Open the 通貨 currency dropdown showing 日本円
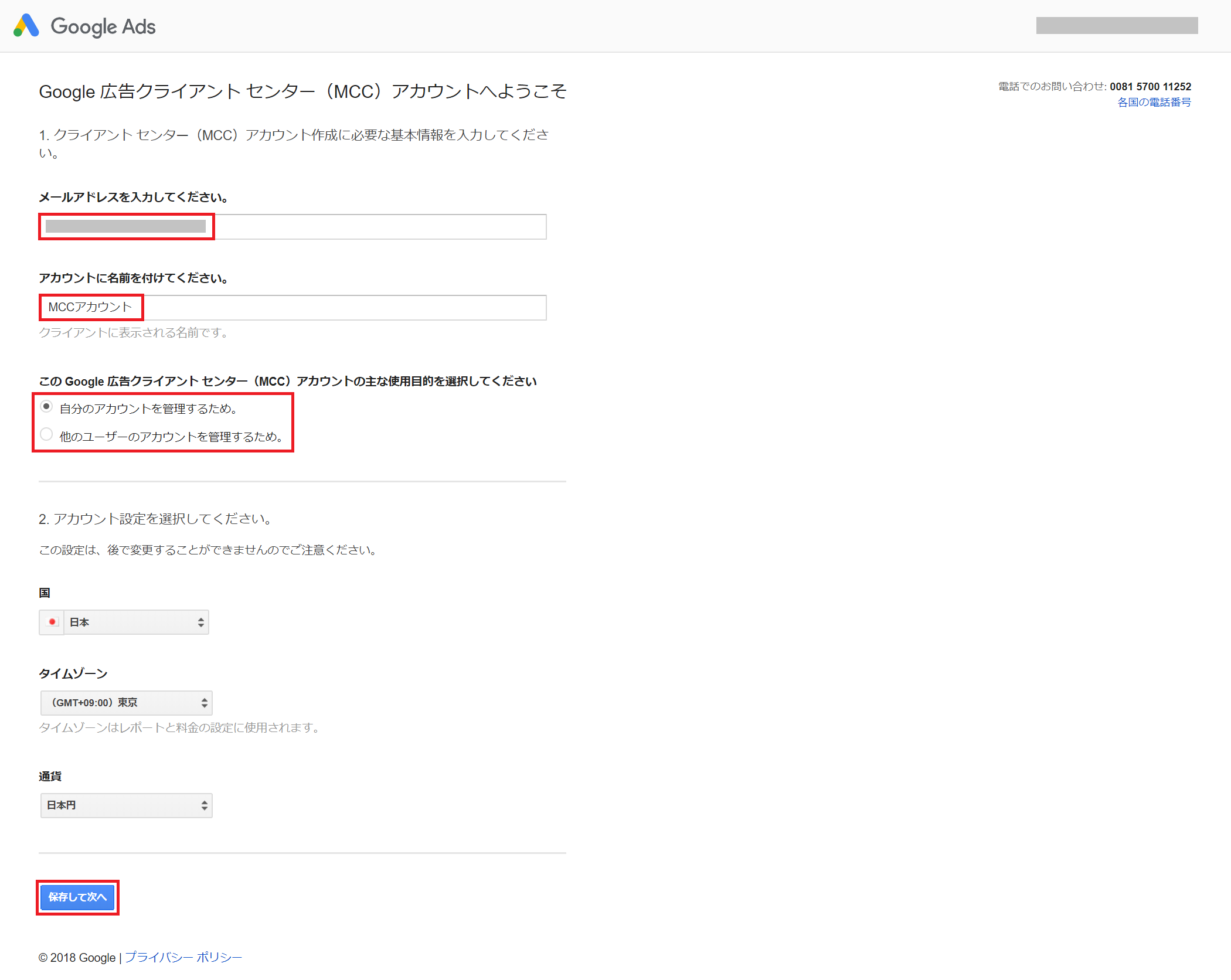 pyautogui.click(x=126, y=805)
